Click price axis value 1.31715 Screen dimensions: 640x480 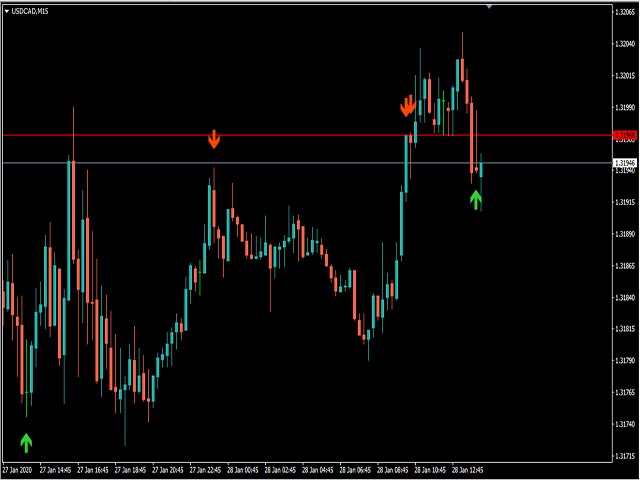pyautogui.click(x=625, y=456)
